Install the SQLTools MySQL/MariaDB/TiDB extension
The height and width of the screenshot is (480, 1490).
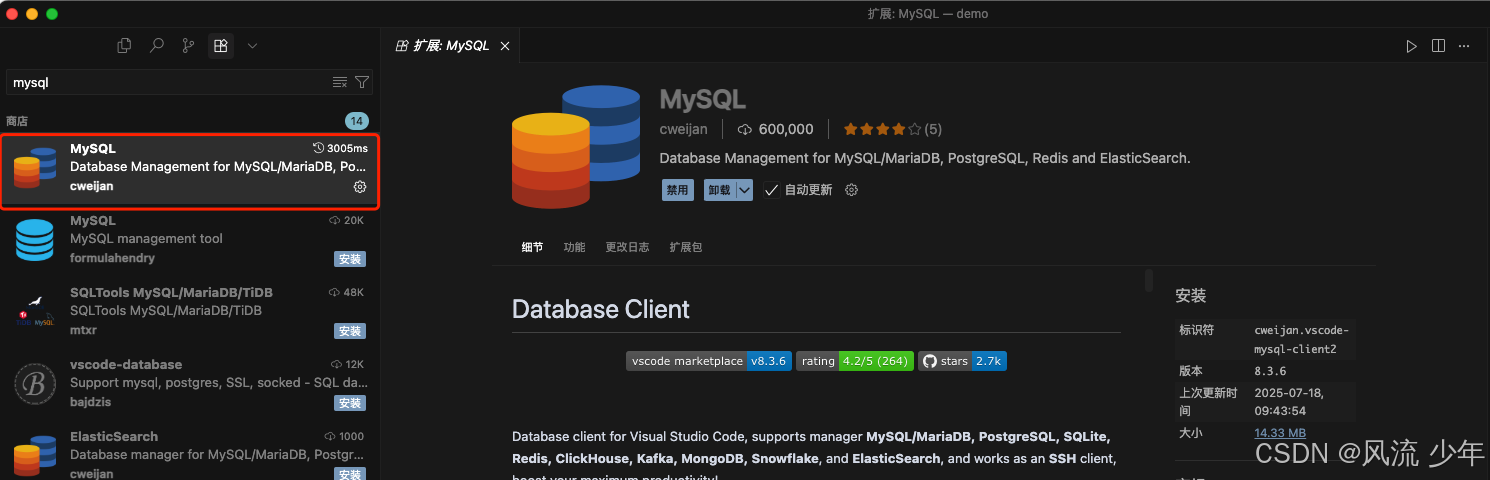click(350, 331)
